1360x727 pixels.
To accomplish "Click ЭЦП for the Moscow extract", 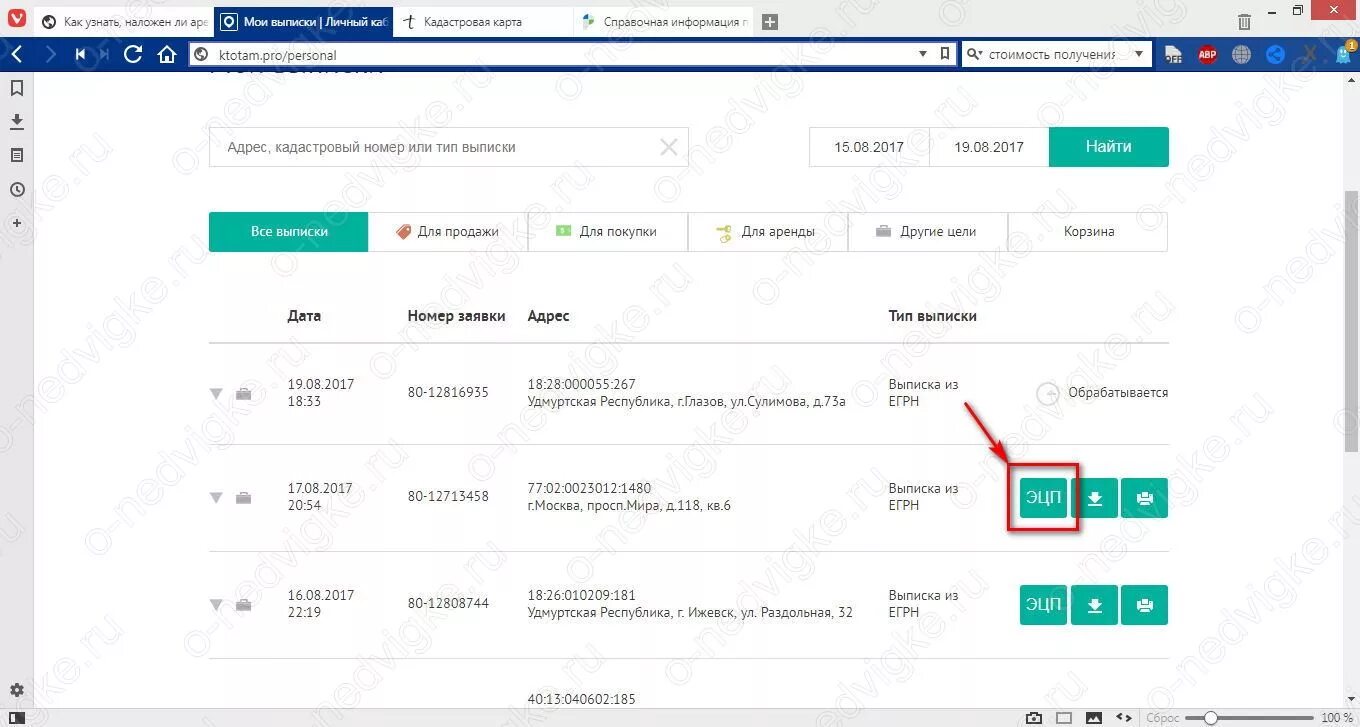I will pyautogui.click(x=1043, y=498).
